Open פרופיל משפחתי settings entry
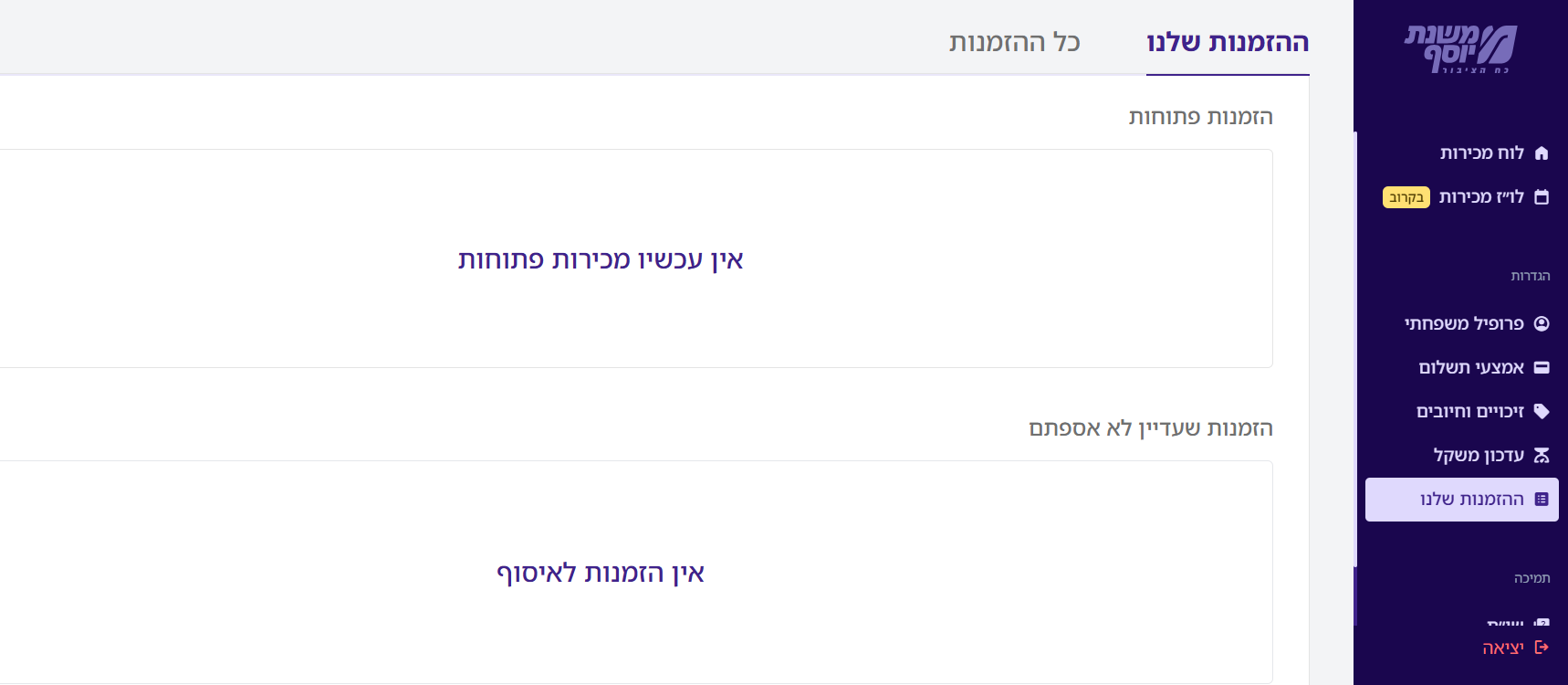Image resolution: width=1568 pixels, height=685 pixels. [x=1465, y=323]
